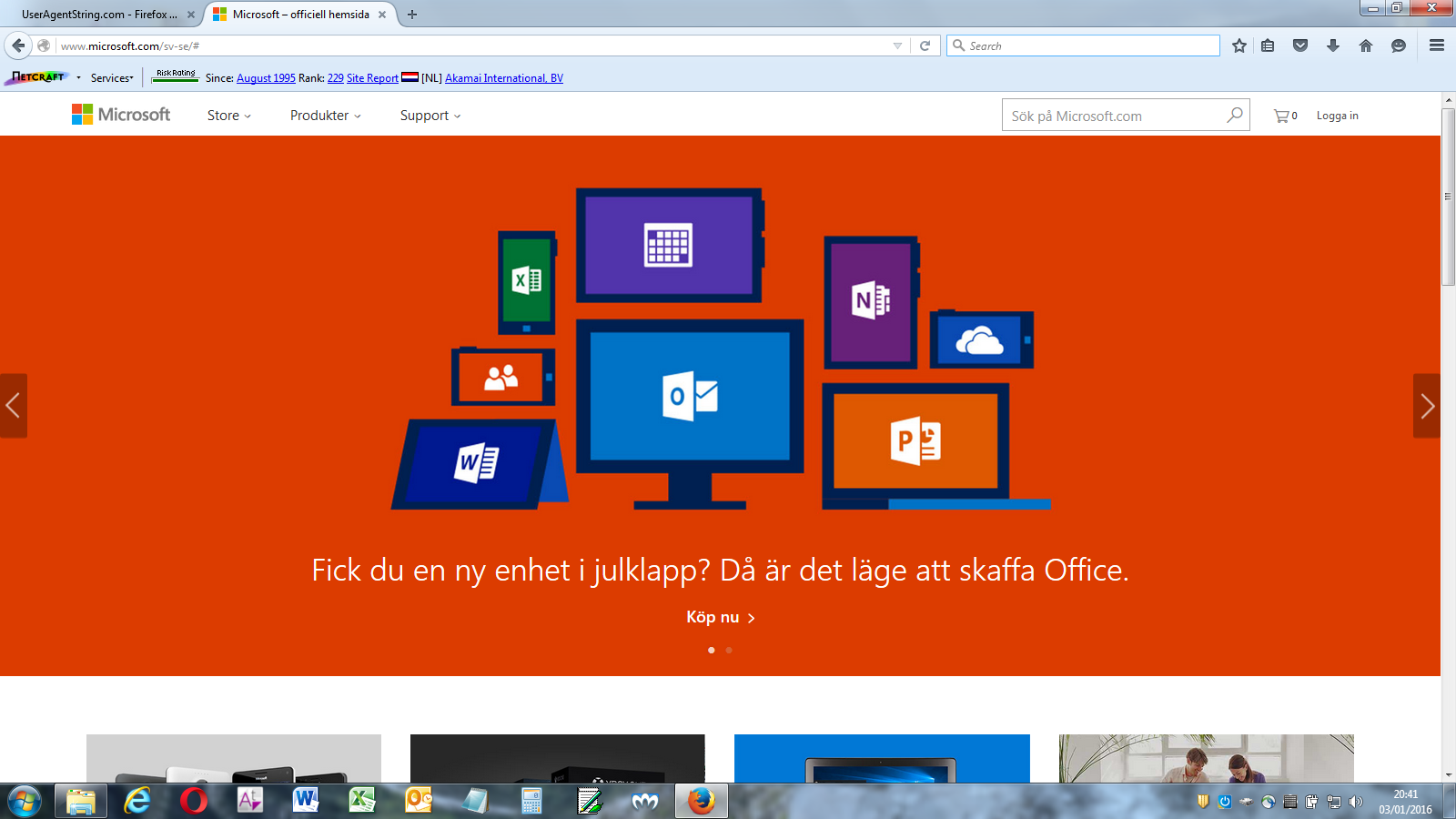Image resolution: width=1456 pixels, height=819 pixels.
Task: Open the Windows Start menu orb
Action: pyautogui.click(x=25, y=801)
